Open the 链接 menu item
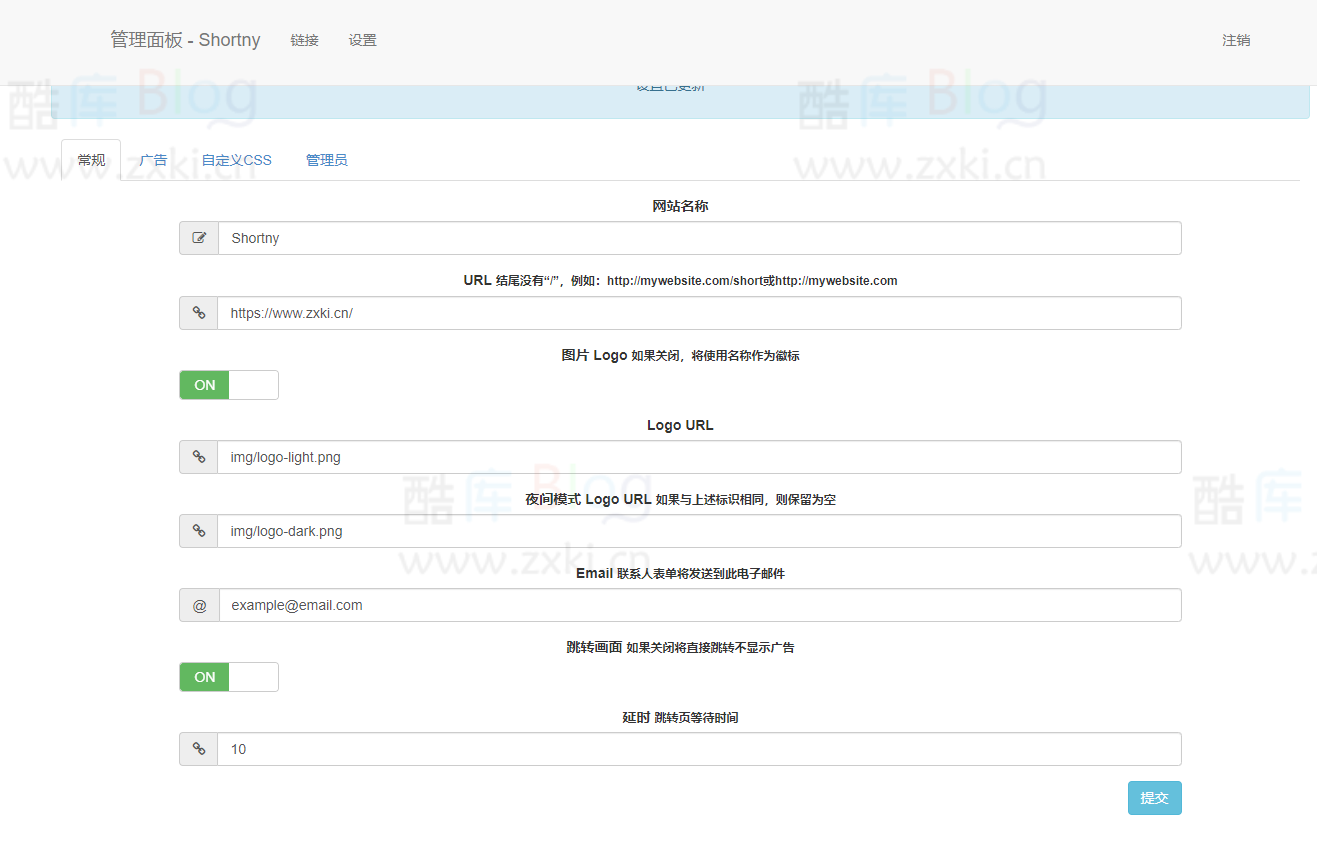1317x858 pixels. point(304,40)
